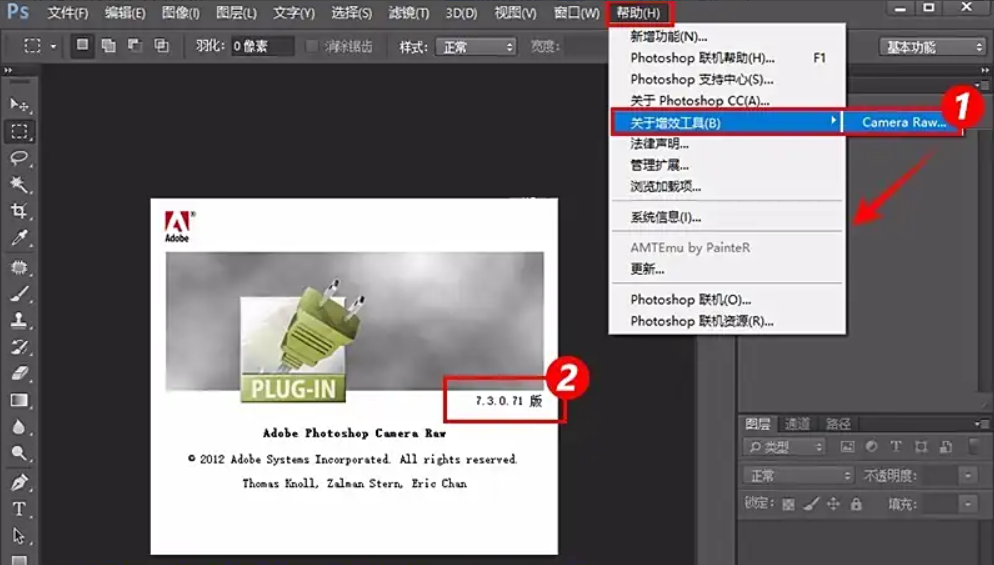
Task: Select the Clone Stamp tool
Action: (x=19, y=320)
